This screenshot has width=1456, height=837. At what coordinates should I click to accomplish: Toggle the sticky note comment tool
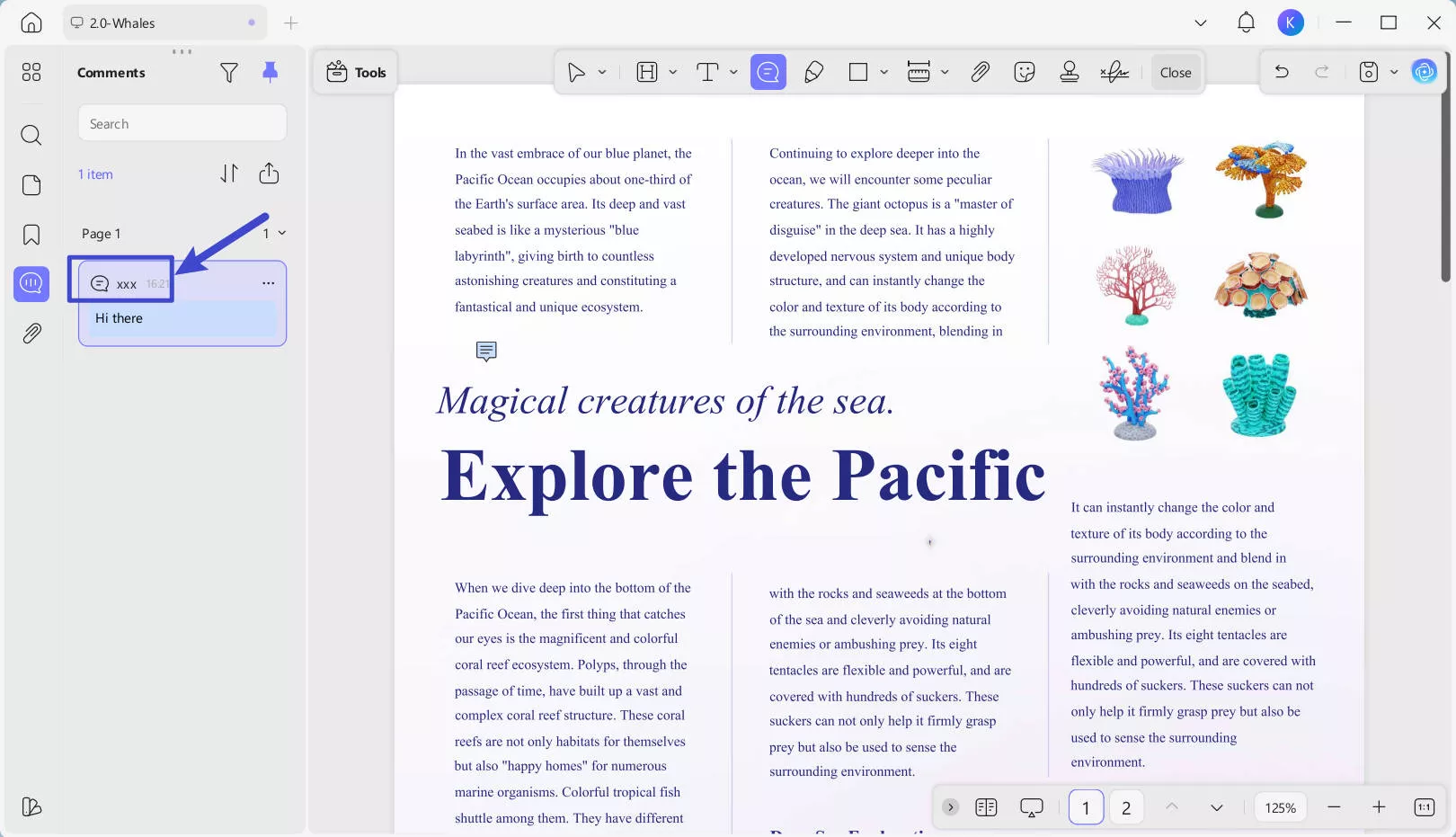click(768, 72)
